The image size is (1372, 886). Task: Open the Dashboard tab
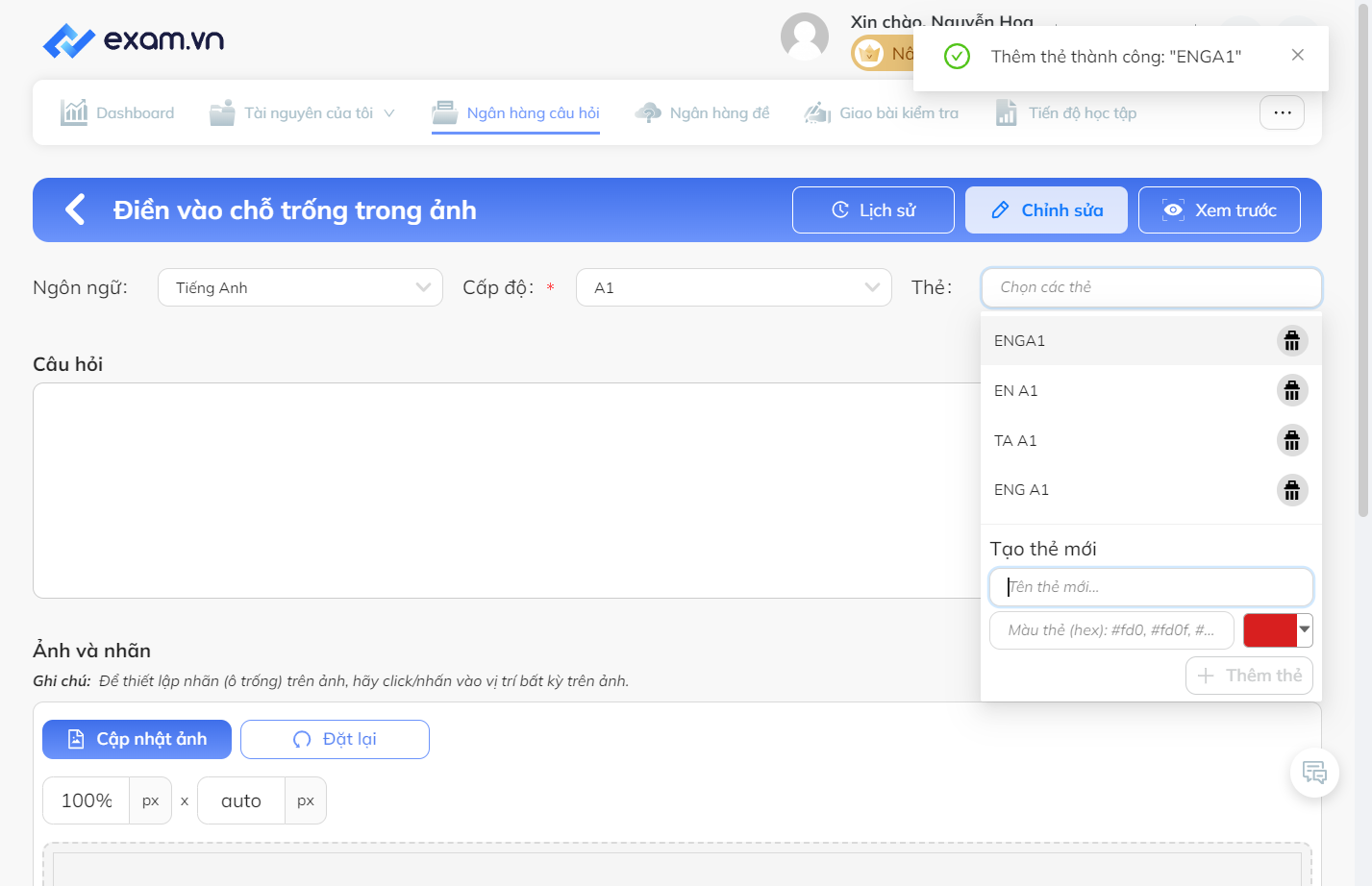coord(117,112)
